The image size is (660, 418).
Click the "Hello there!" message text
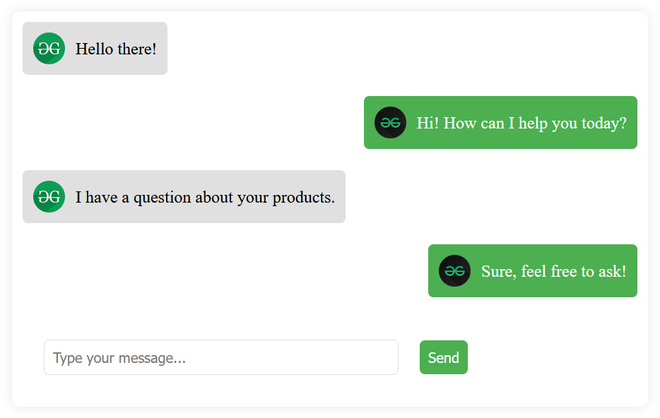(x=116, y=49)
